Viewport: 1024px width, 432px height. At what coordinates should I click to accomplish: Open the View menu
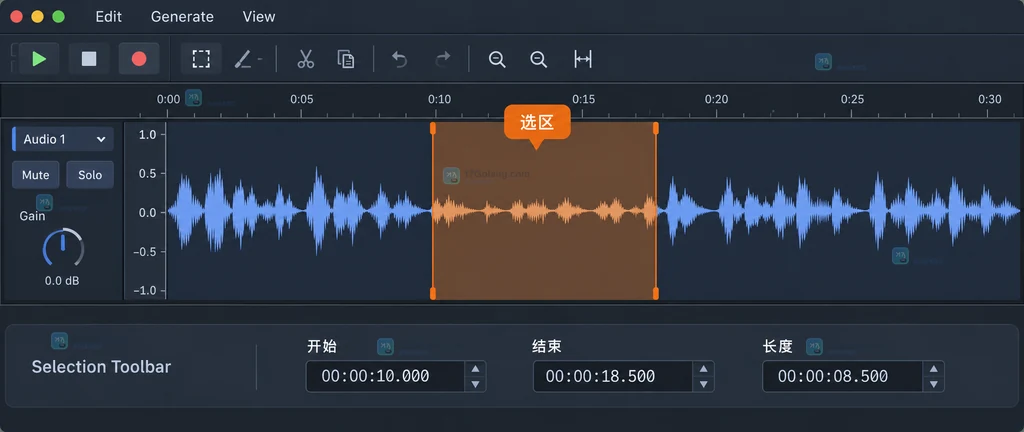259,17
